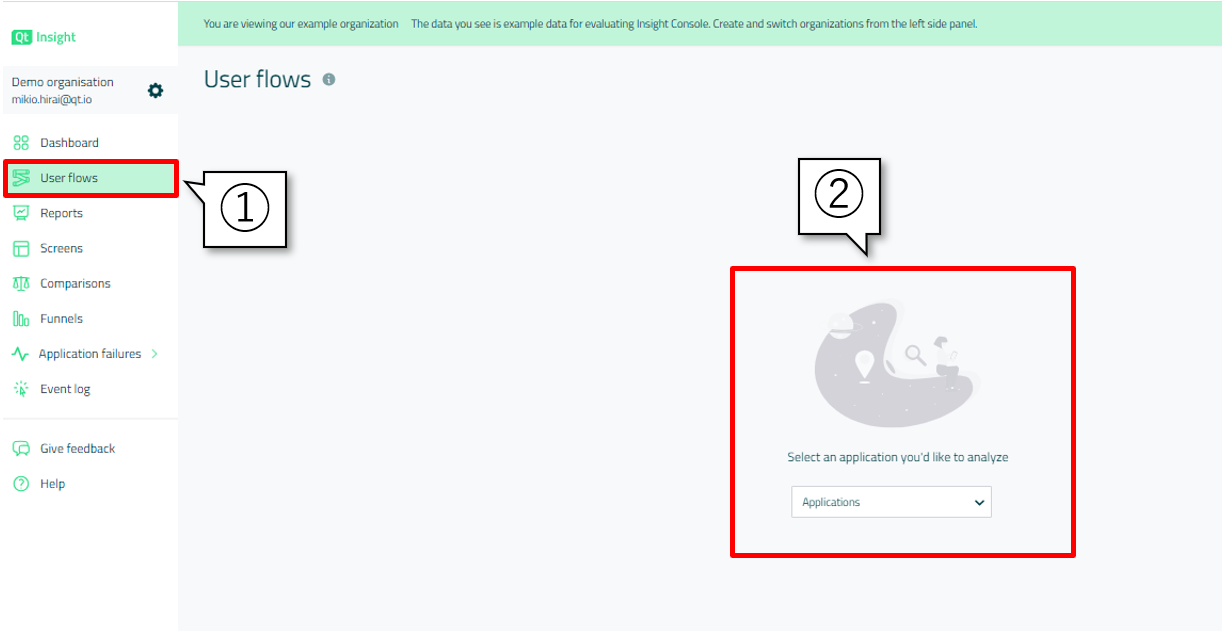This screenshot has width=1222, height=631.
Task: Click the green example organization banner
Action: point(590,23)
